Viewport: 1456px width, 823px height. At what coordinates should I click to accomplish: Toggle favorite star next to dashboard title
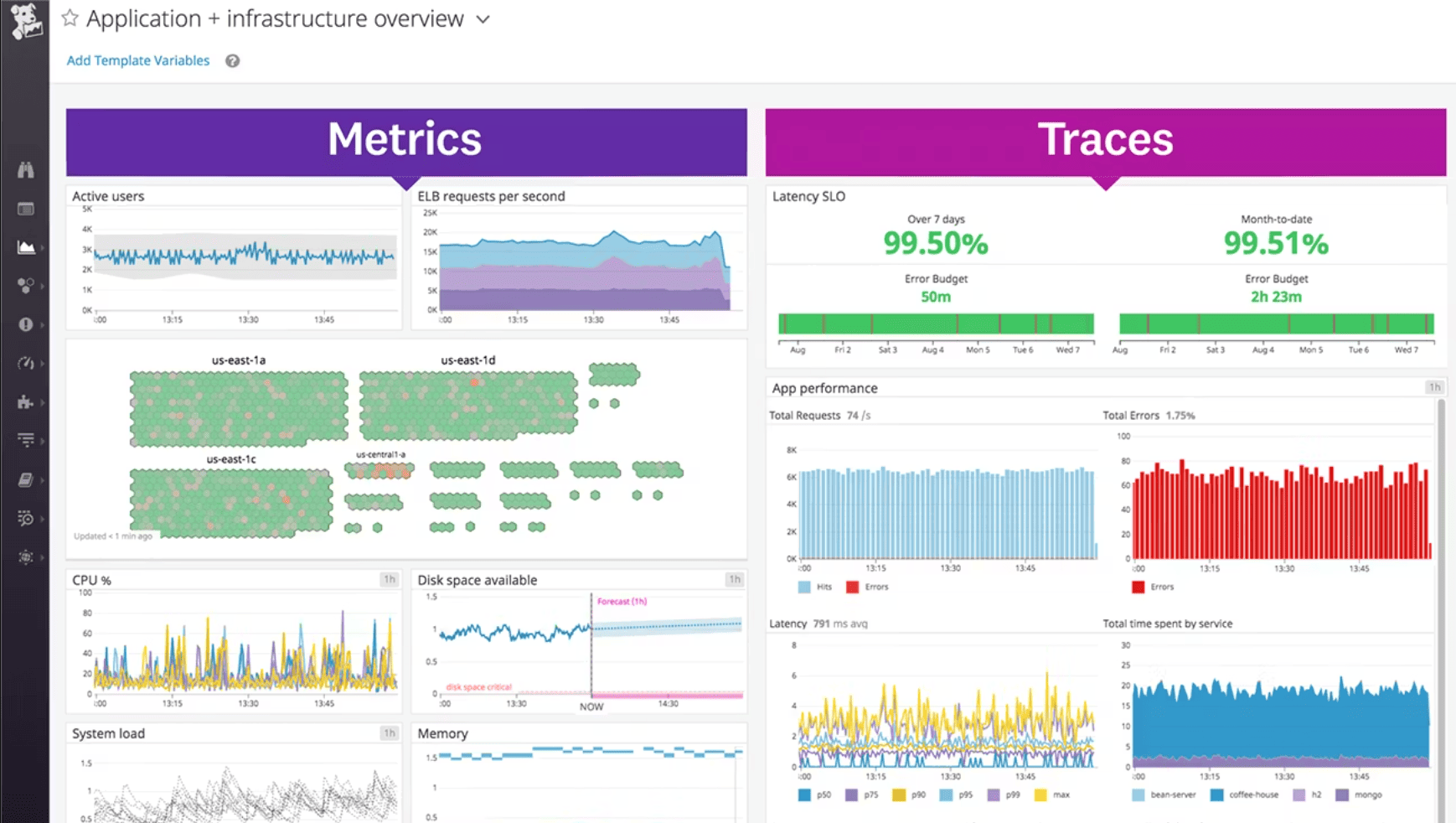(x=70, y=17)
